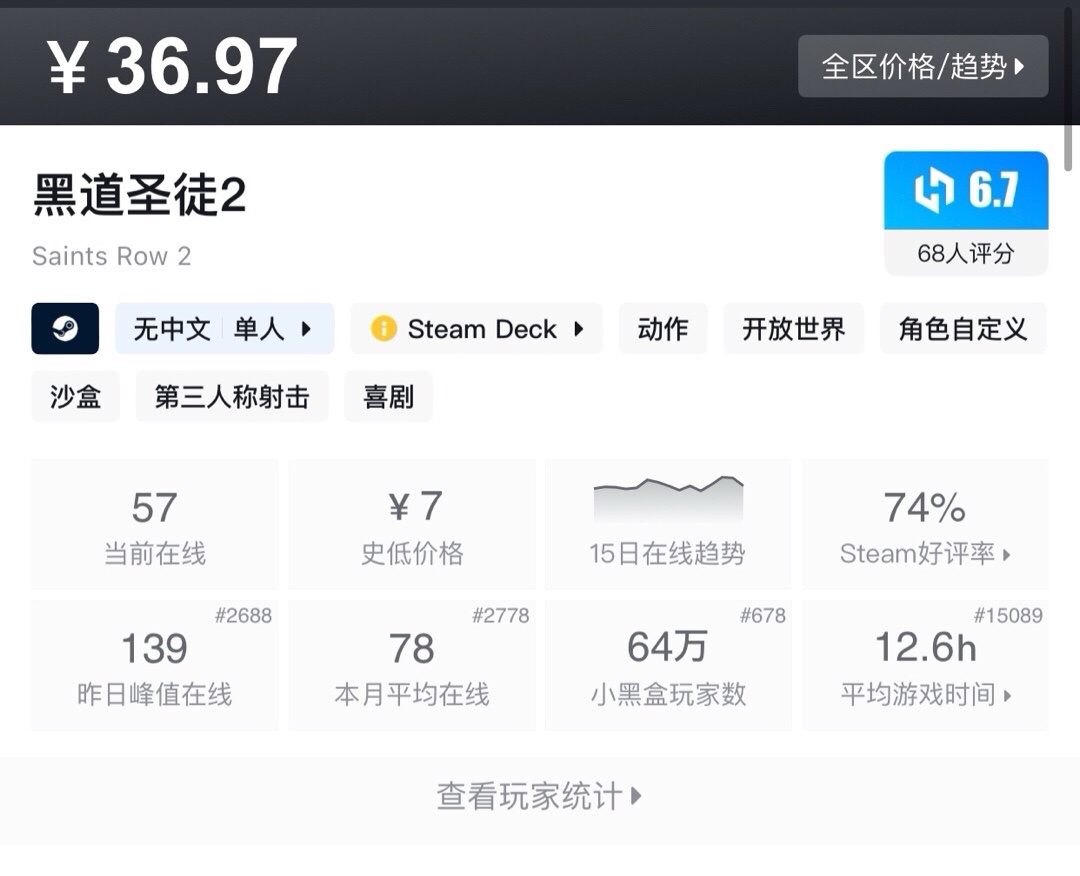Viewport: 1080px width, 876px height.
Task: Open 全区价格/趋势 price trend button
Action: click(x=923, y=66)
